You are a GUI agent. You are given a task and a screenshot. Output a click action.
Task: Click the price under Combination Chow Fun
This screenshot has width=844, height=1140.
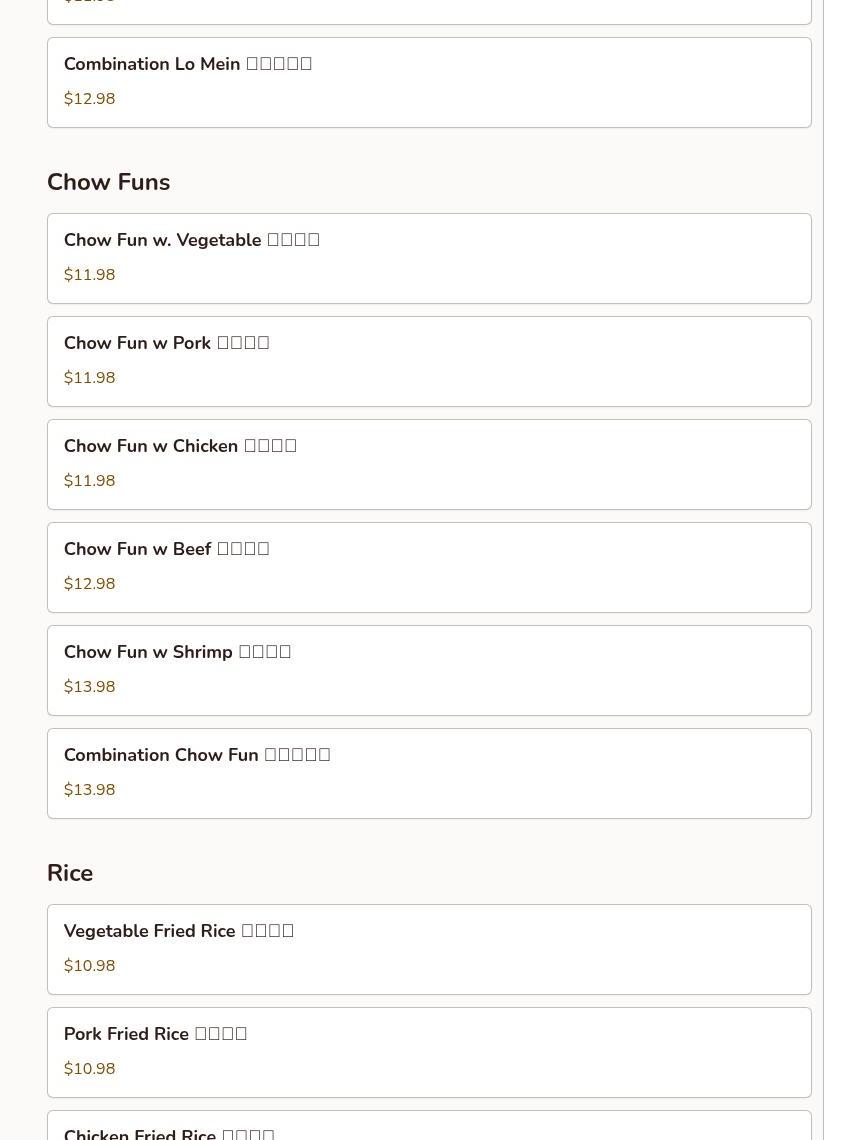coord(90,790)
